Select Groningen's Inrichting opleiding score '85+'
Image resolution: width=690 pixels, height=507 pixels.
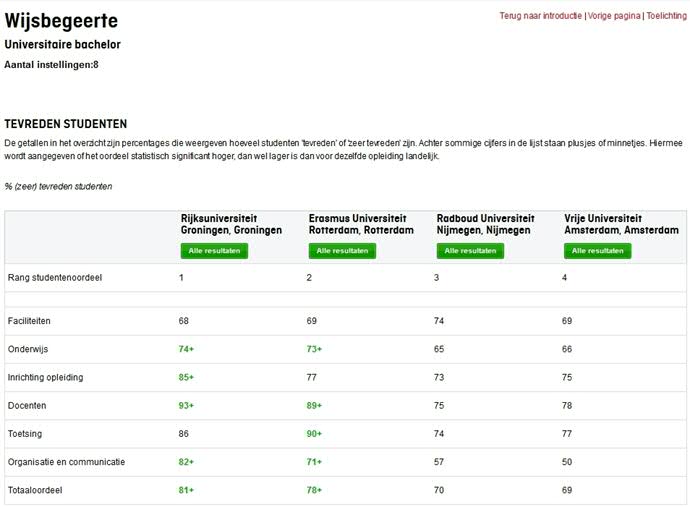point(186,377)
